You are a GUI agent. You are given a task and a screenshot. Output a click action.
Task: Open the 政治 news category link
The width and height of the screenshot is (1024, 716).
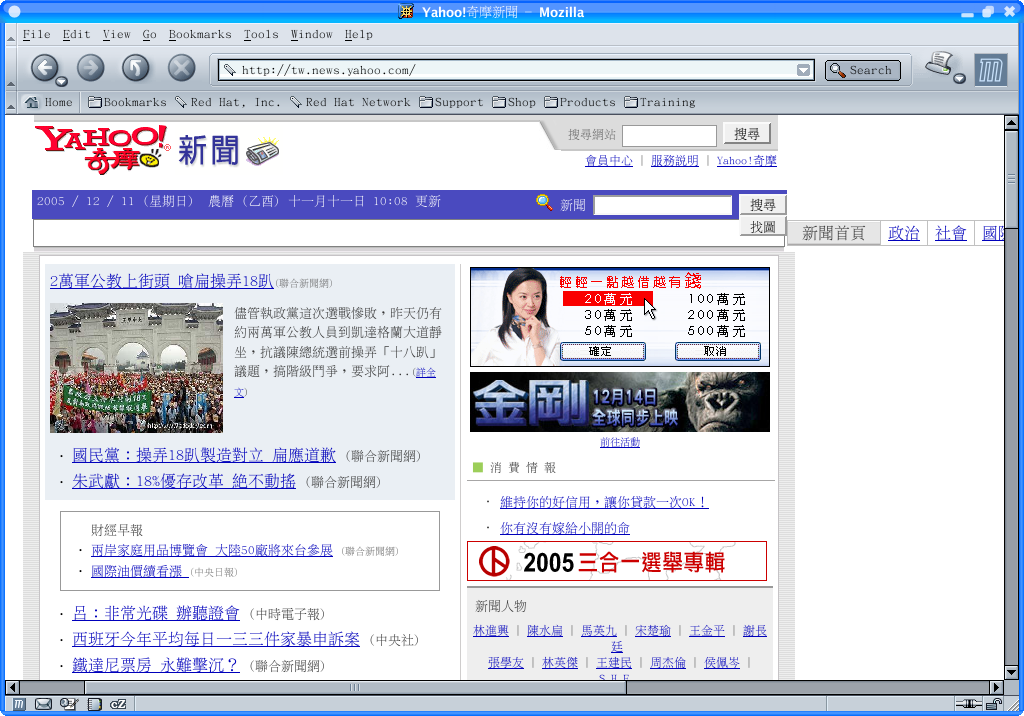(903, 233)
